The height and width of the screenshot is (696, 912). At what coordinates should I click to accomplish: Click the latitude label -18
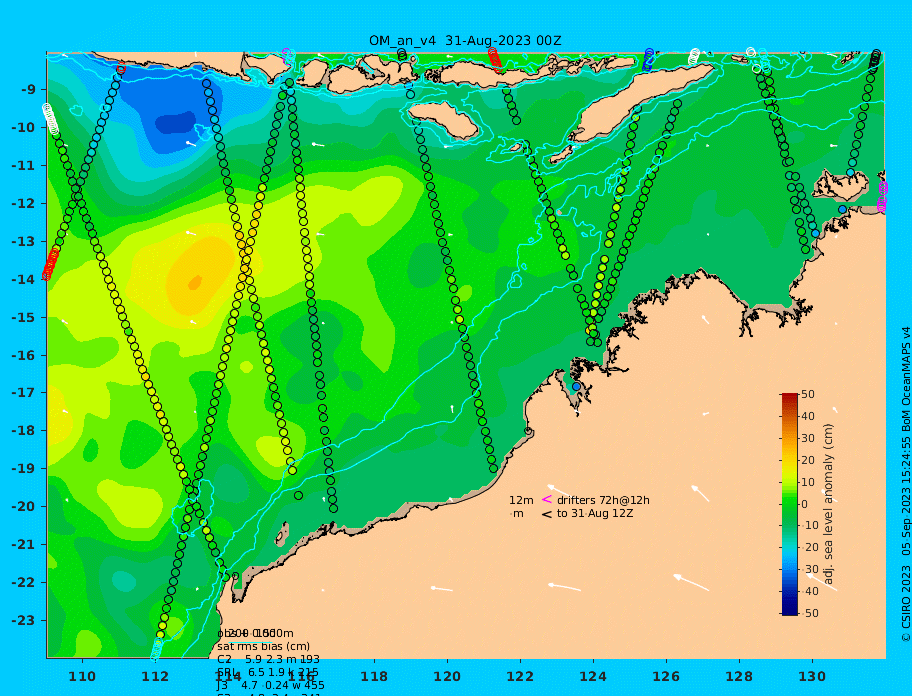23,431
